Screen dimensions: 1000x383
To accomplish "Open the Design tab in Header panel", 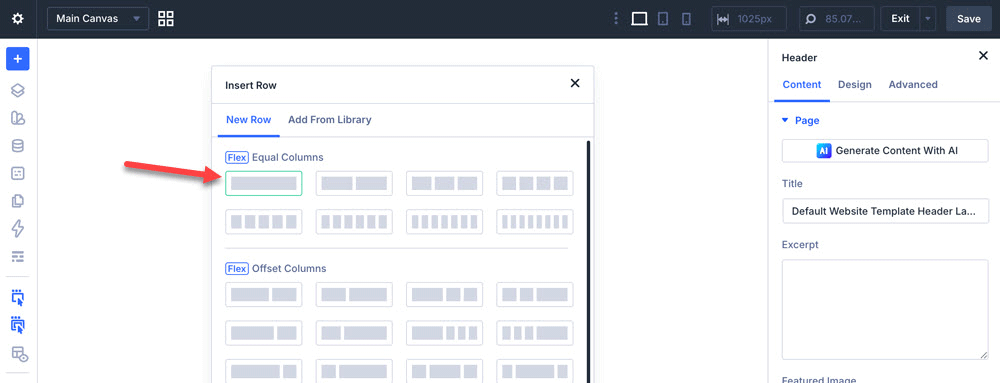I will pyautogui.click(x=855, y=84).
